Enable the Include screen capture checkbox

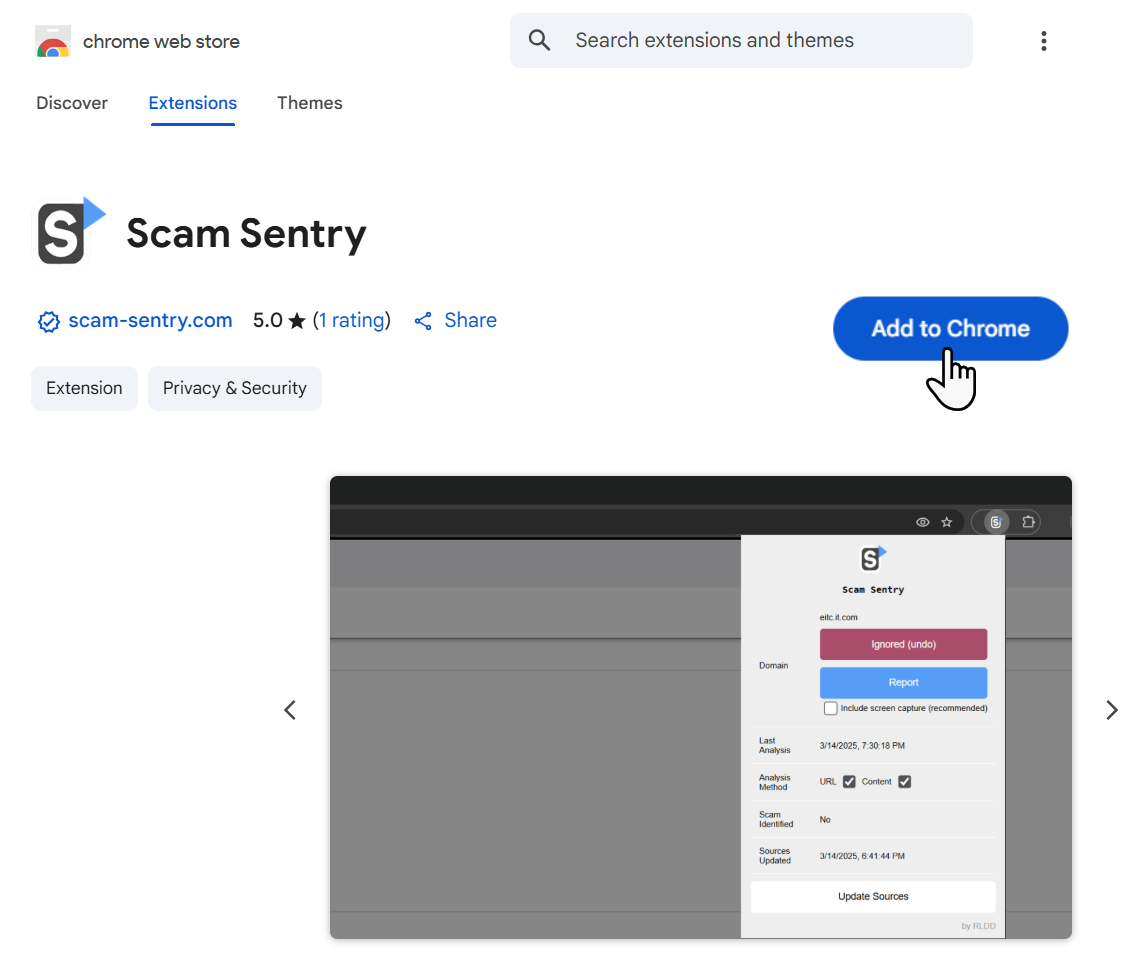(831, 708)
